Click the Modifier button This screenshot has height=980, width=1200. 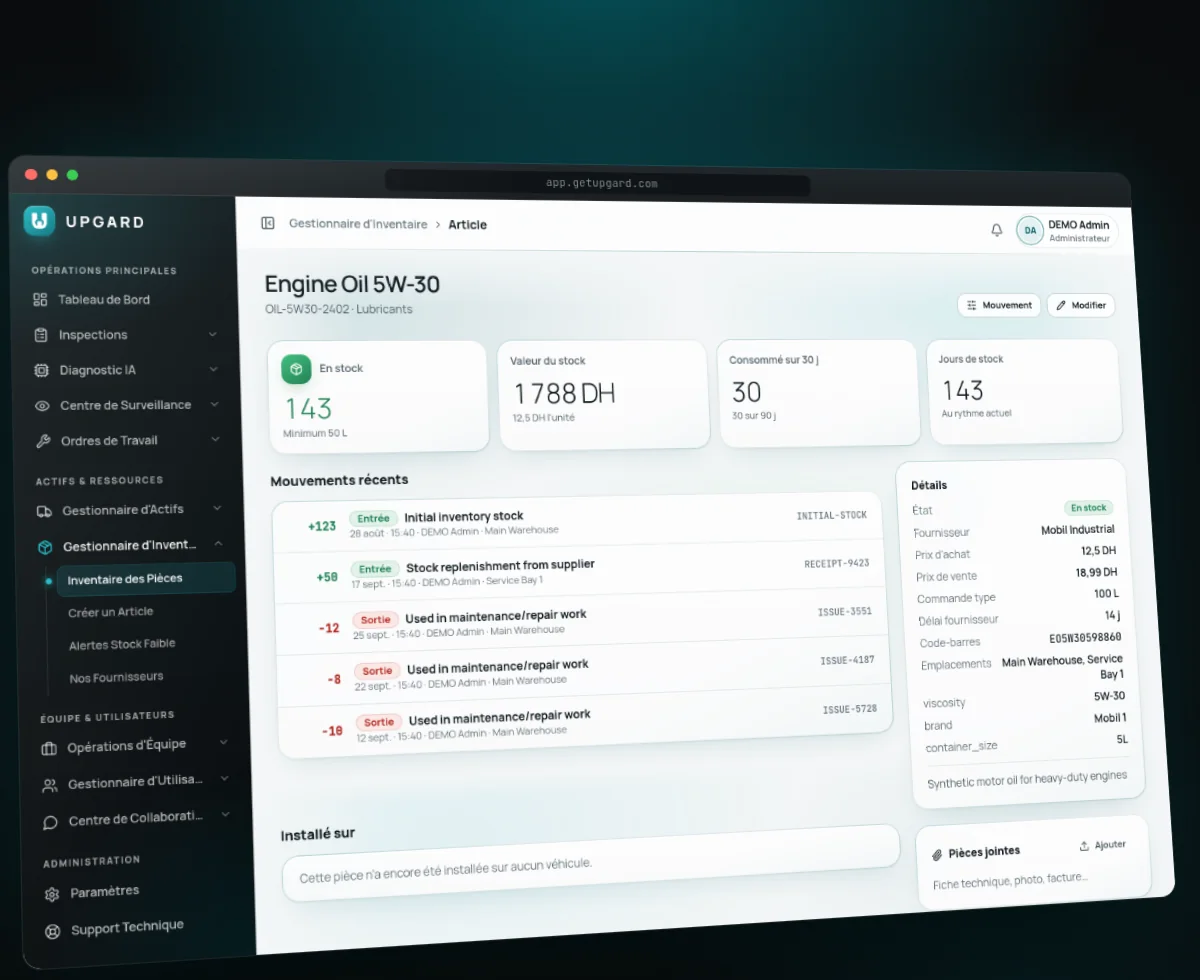[1081, 305]
